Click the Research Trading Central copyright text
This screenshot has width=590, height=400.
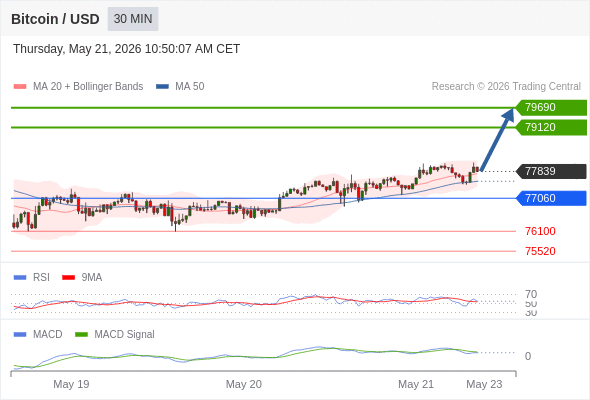[506, 87]
